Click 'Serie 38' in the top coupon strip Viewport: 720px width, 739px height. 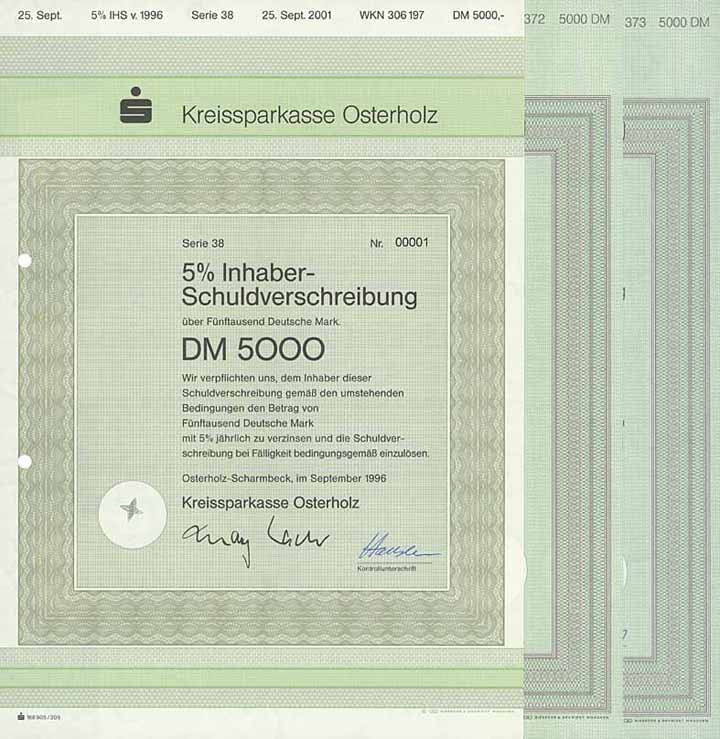(x=212, y=15)
